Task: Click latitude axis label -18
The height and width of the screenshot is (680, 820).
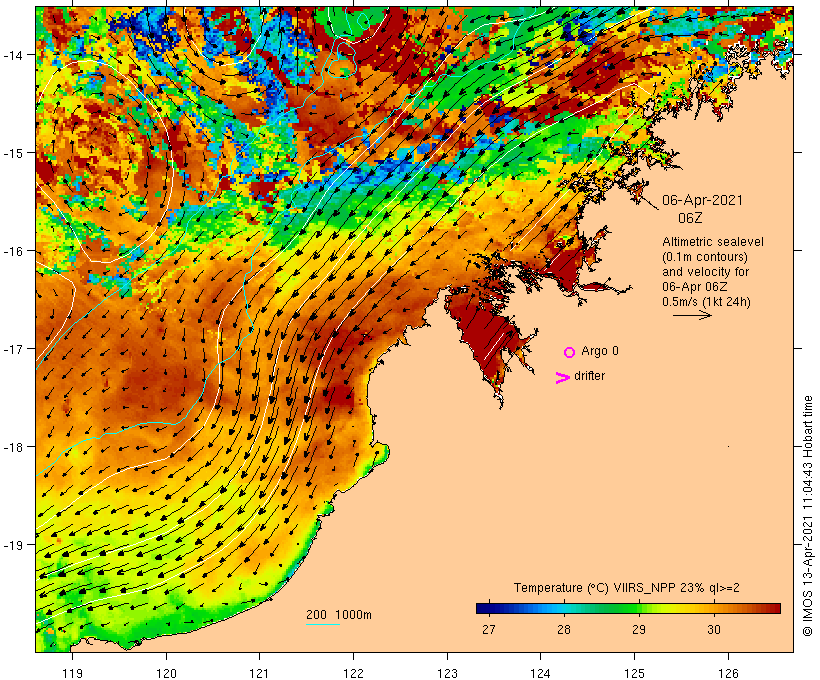Action: tap(13, 447)
